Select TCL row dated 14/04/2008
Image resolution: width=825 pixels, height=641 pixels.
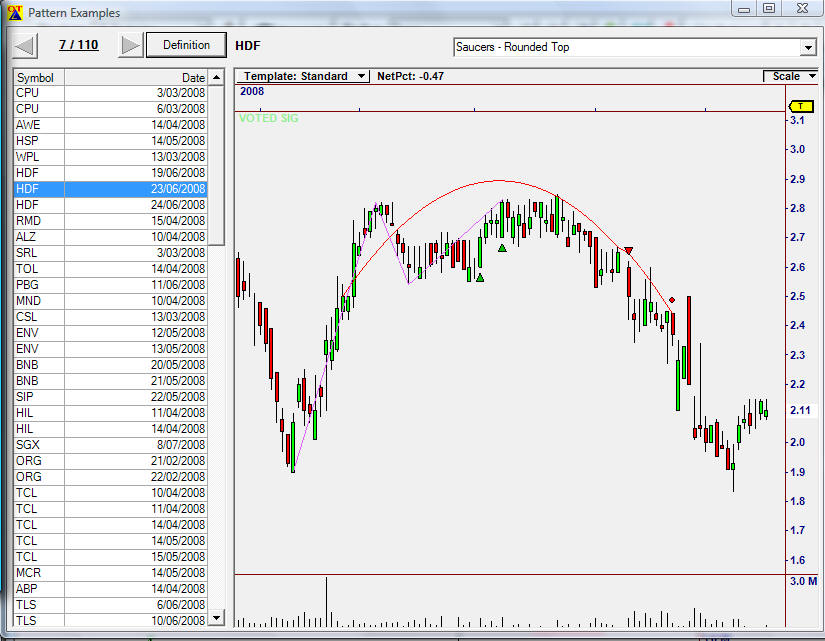pyautogui.click(x=110, y=525)
